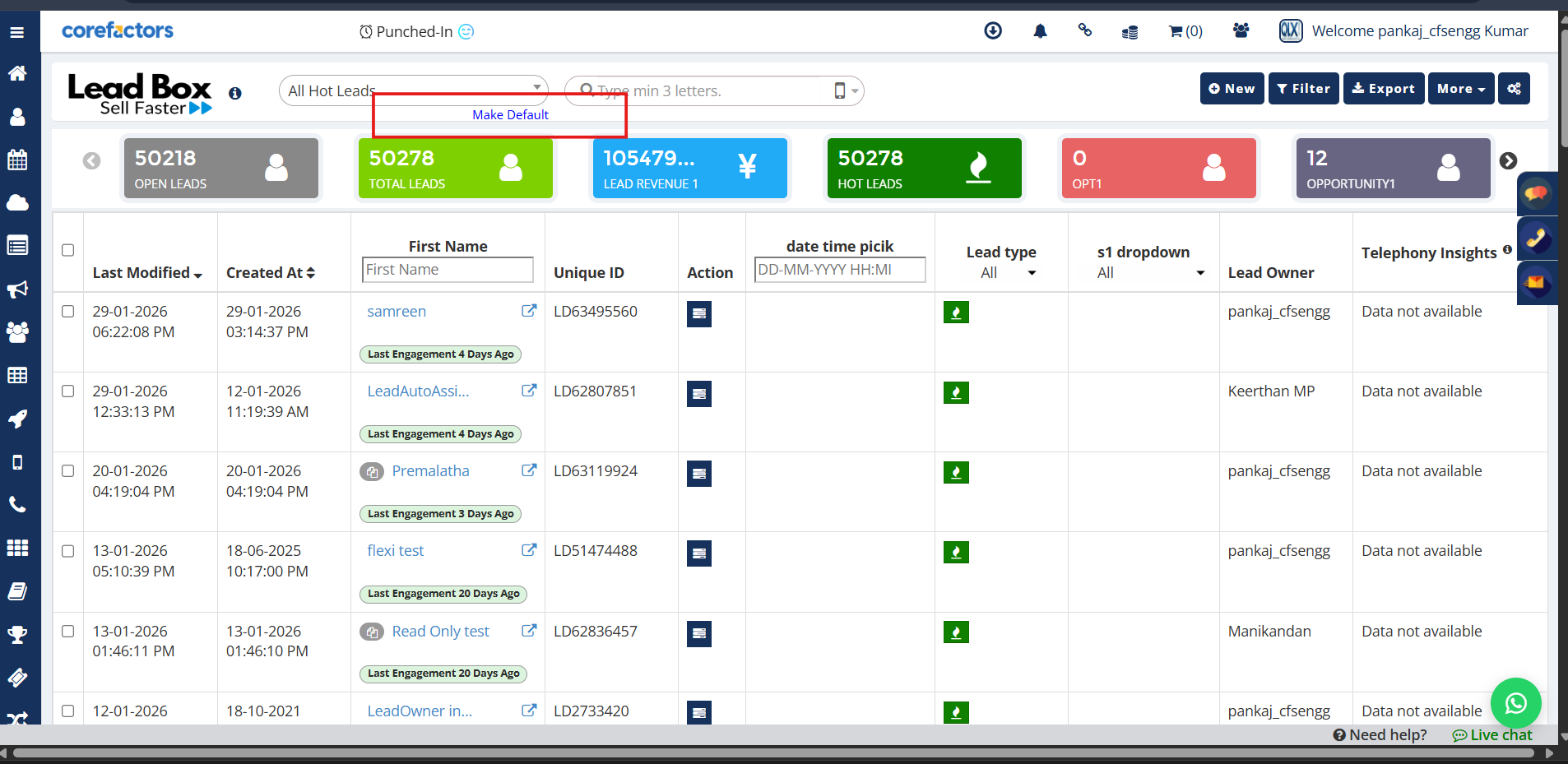
Task: Click the lead search box
Action: (699, 90)
